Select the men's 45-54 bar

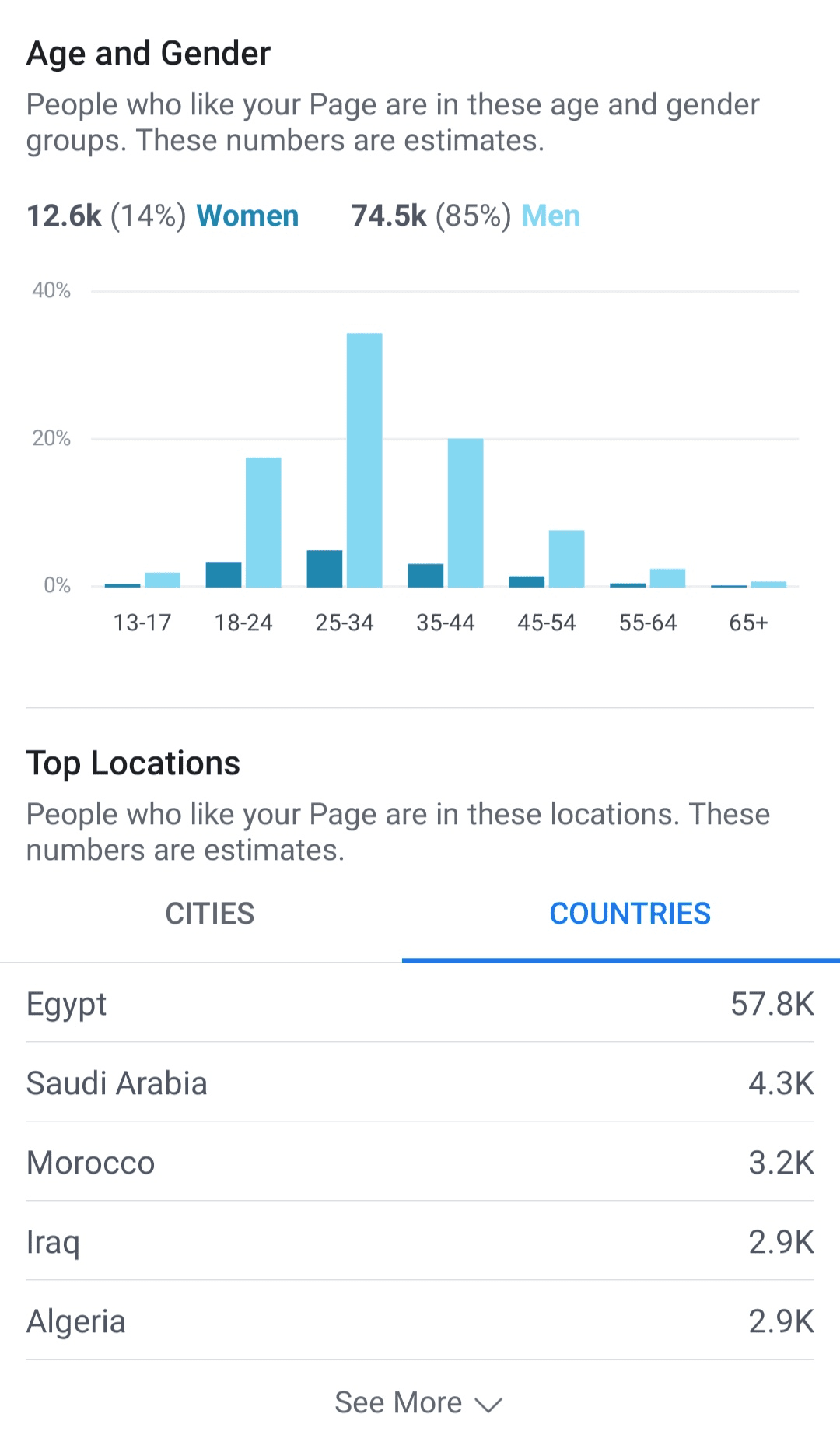pyautogui.click(x=566, y=559)
